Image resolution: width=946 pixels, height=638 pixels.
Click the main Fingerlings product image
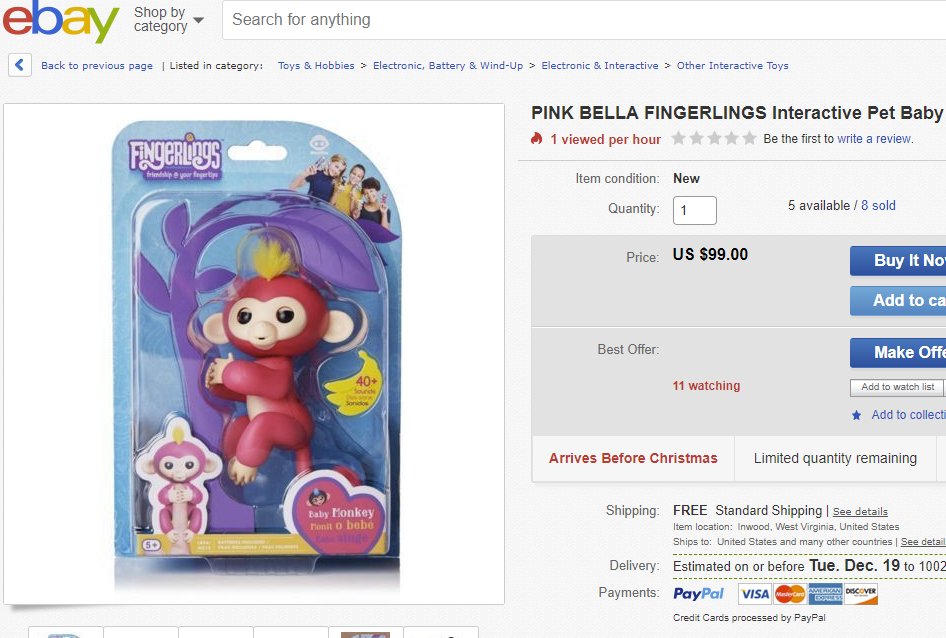(254, 353)
